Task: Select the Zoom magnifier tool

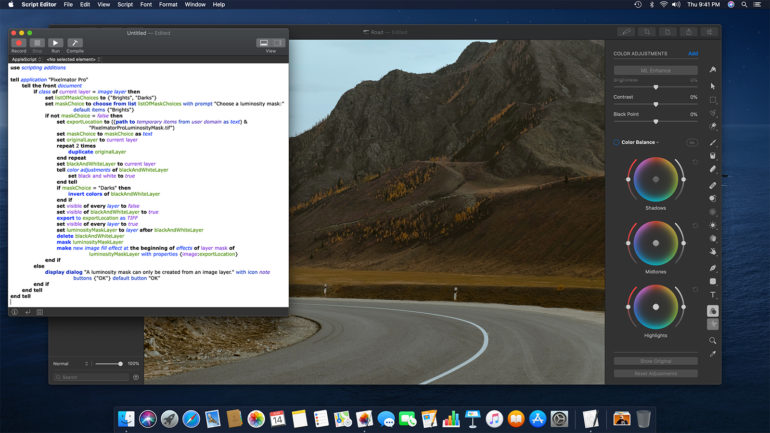Action: [x=713, y=340]
